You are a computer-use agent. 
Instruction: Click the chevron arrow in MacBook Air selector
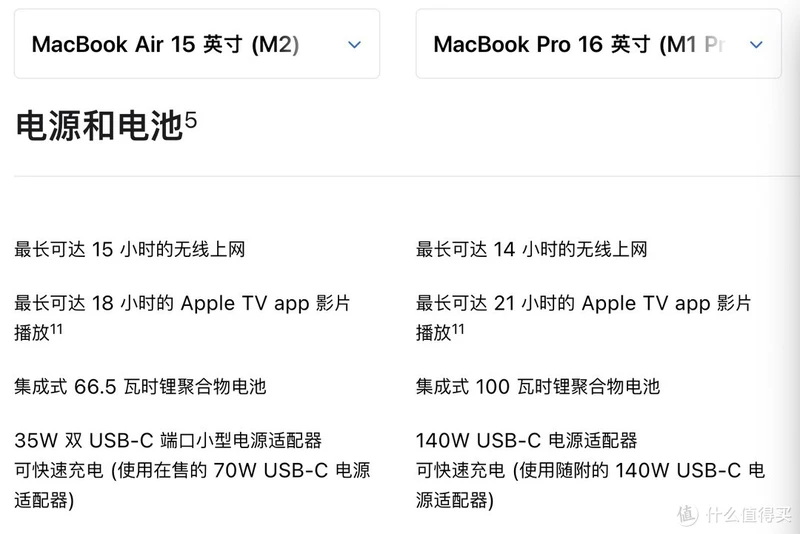(355, 45)
